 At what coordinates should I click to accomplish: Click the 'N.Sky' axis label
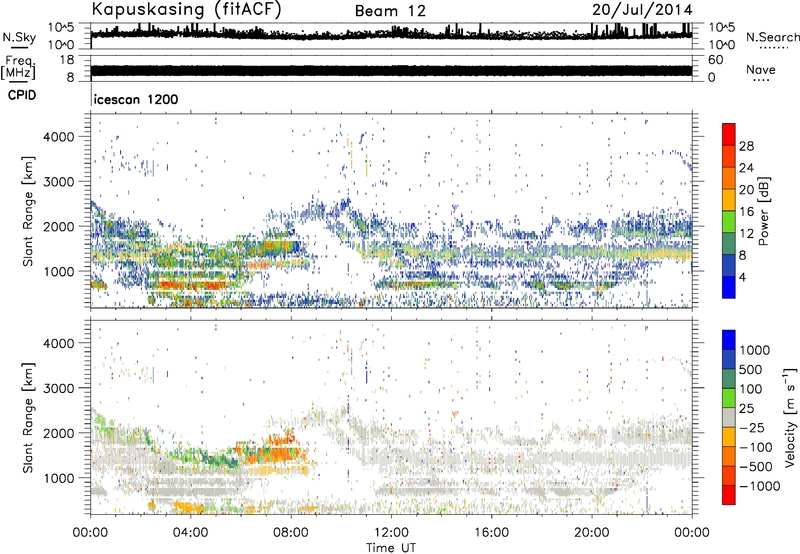(x=19, y=37)
